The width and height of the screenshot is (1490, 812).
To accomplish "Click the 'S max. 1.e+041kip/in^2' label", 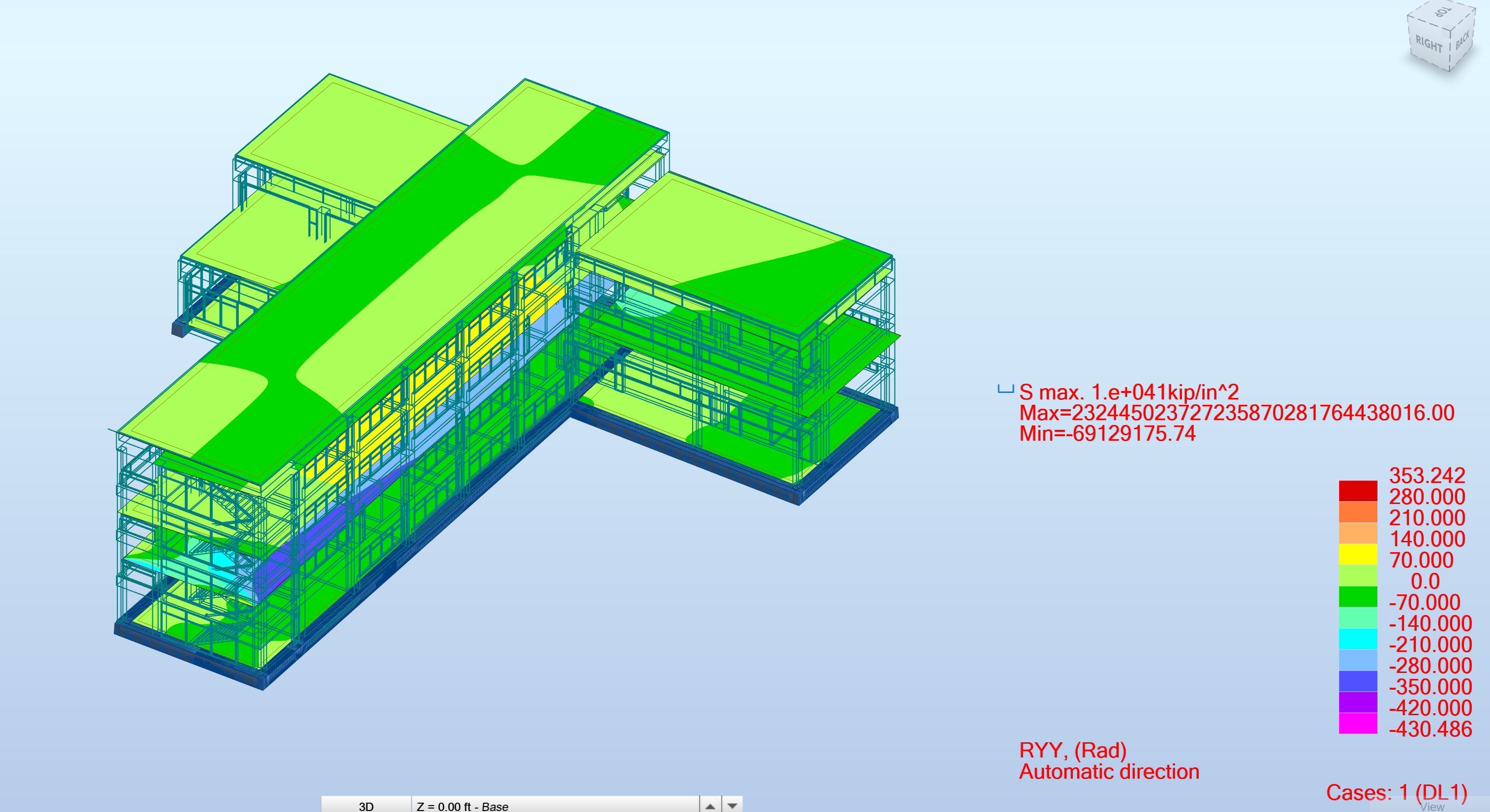I will 1128,392.
